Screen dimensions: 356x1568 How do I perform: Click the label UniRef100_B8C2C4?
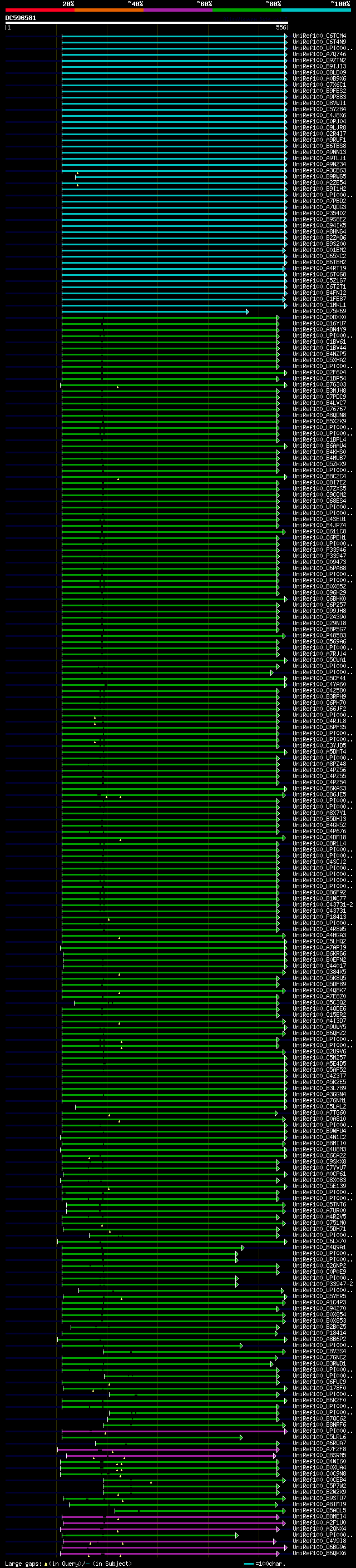click(319, 476)
